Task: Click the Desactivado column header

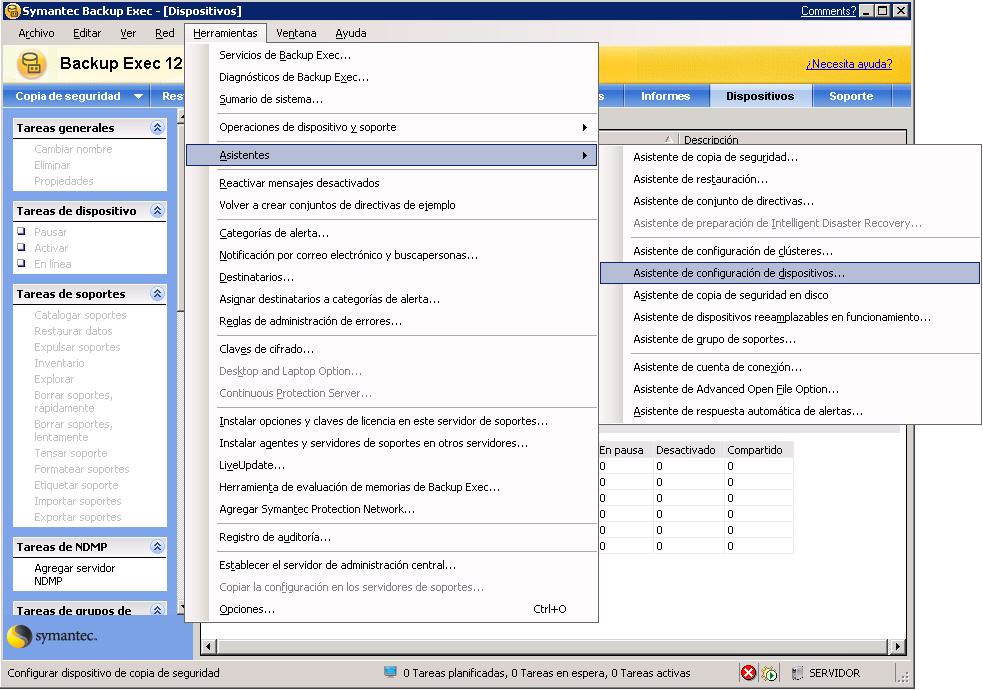Action: point(685,450)
